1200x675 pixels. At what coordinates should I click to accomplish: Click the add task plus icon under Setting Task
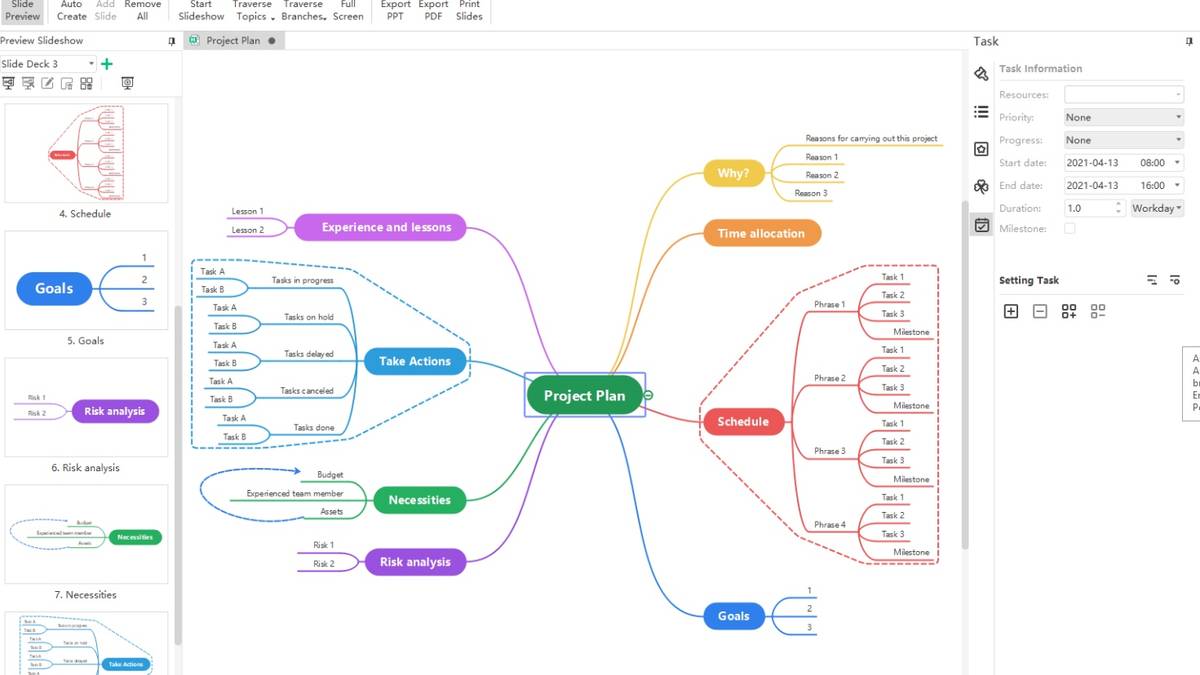tap(1011, 311)
